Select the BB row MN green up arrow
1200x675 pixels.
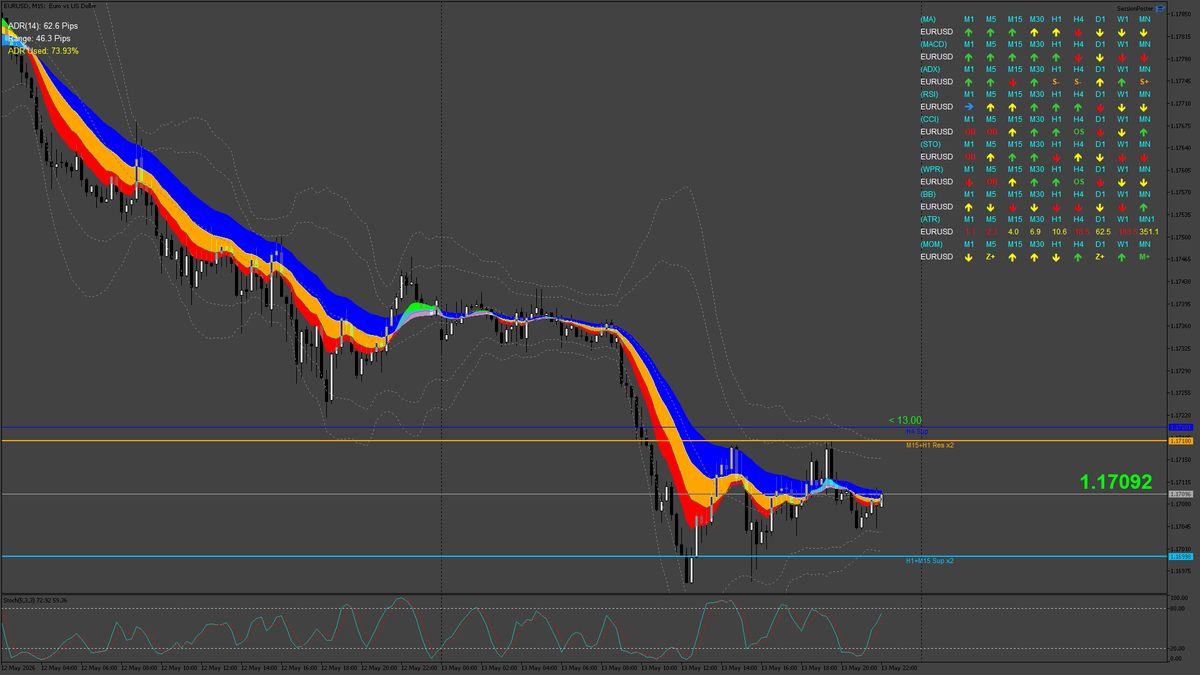(x=1144, y=206)
